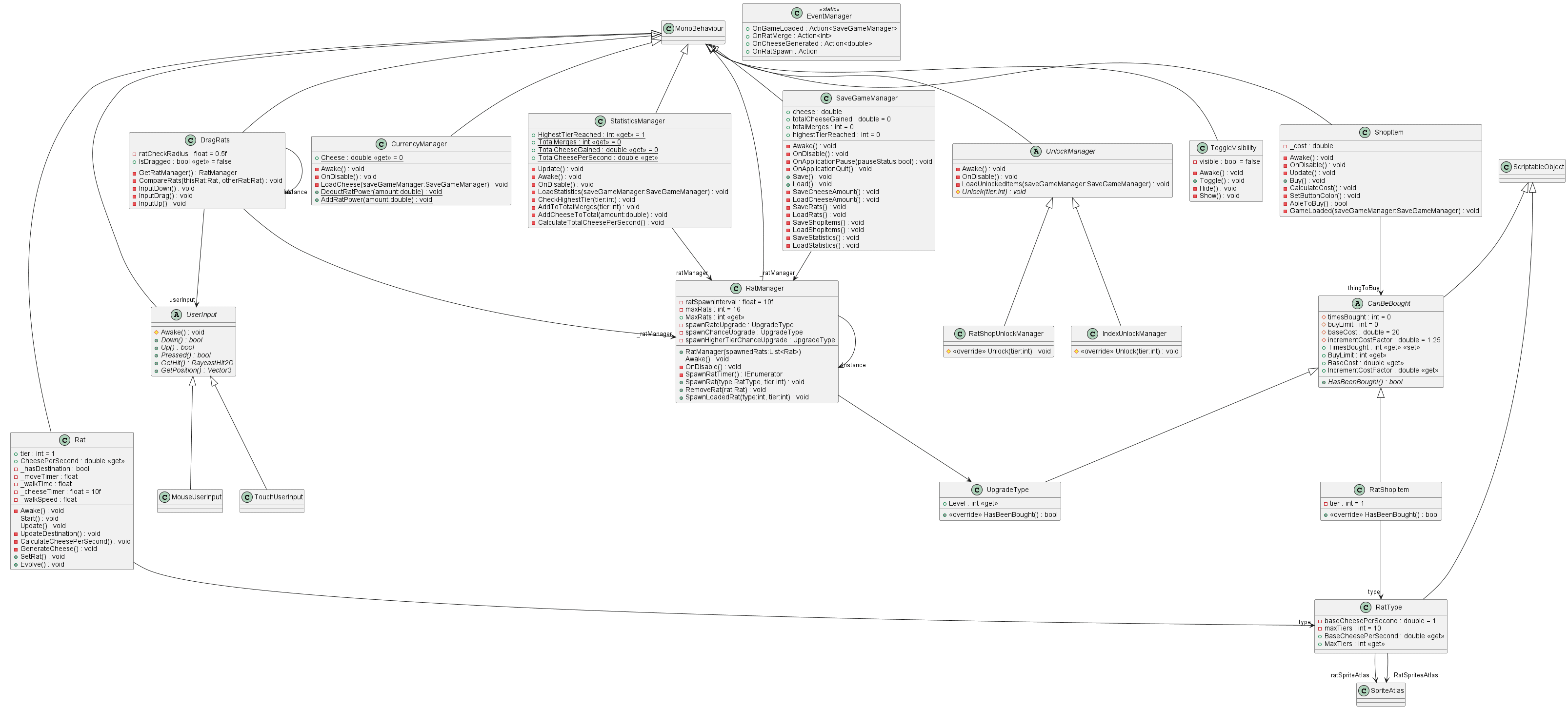Click the ratSpriteAtlas association label

point(1349,675)
